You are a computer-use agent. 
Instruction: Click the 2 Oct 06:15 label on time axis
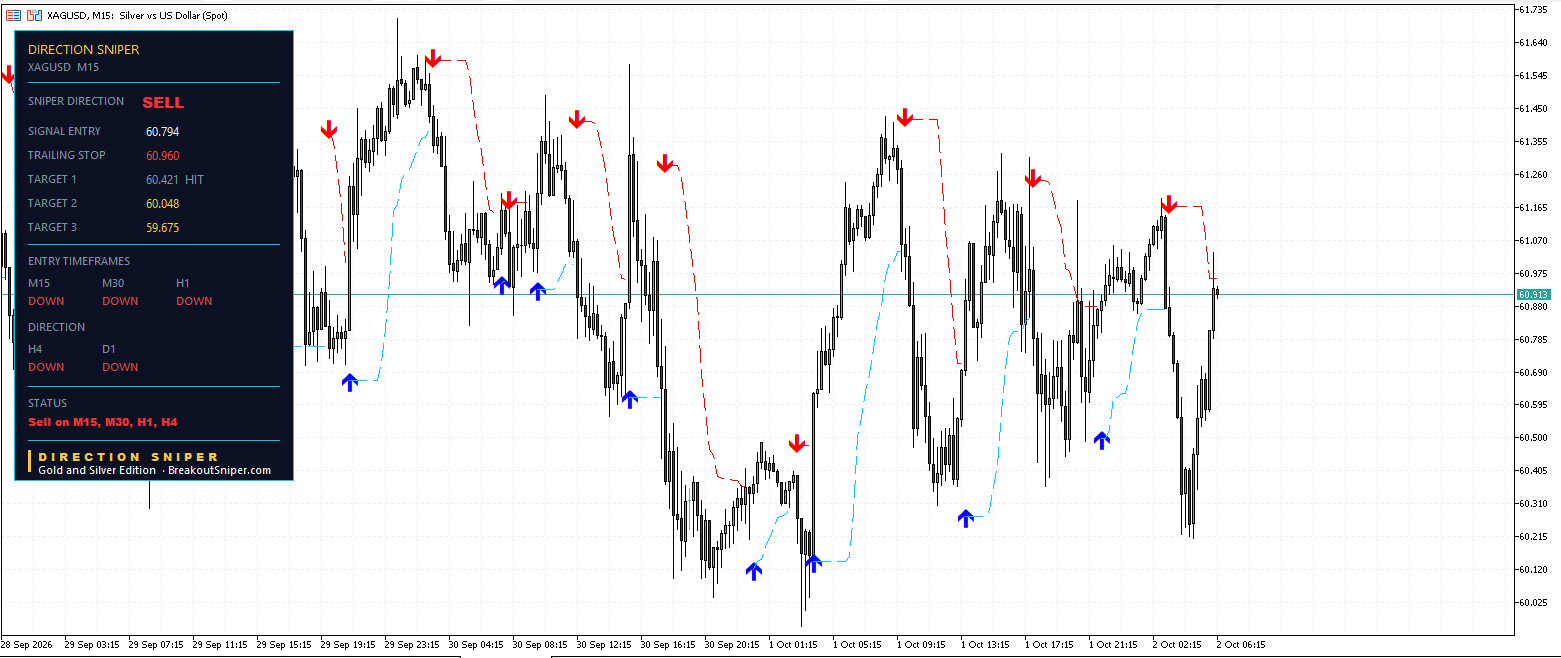point(1241,645)
